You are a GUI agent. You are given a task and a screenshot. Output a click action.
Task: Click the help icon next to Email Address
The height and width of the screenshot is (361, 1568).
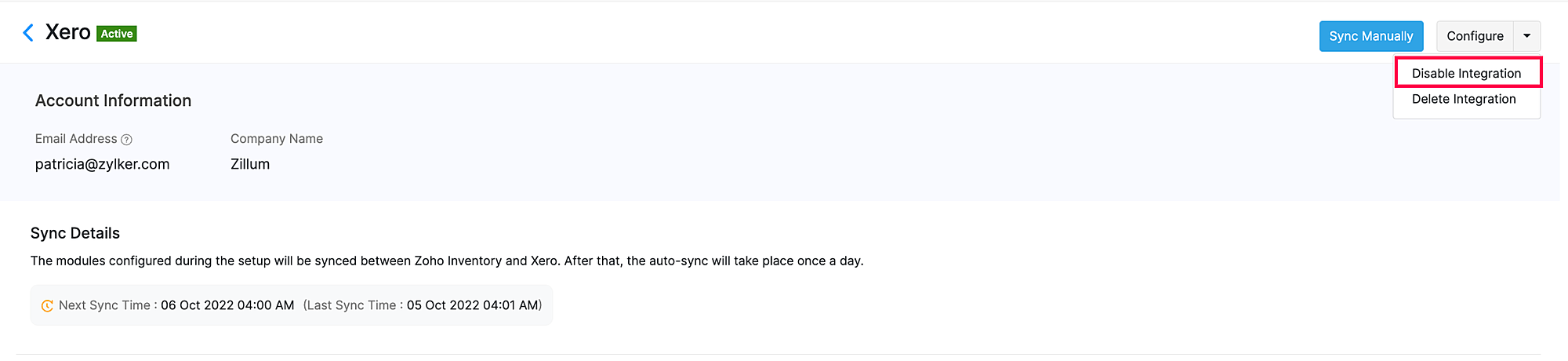tap(127, 140)
